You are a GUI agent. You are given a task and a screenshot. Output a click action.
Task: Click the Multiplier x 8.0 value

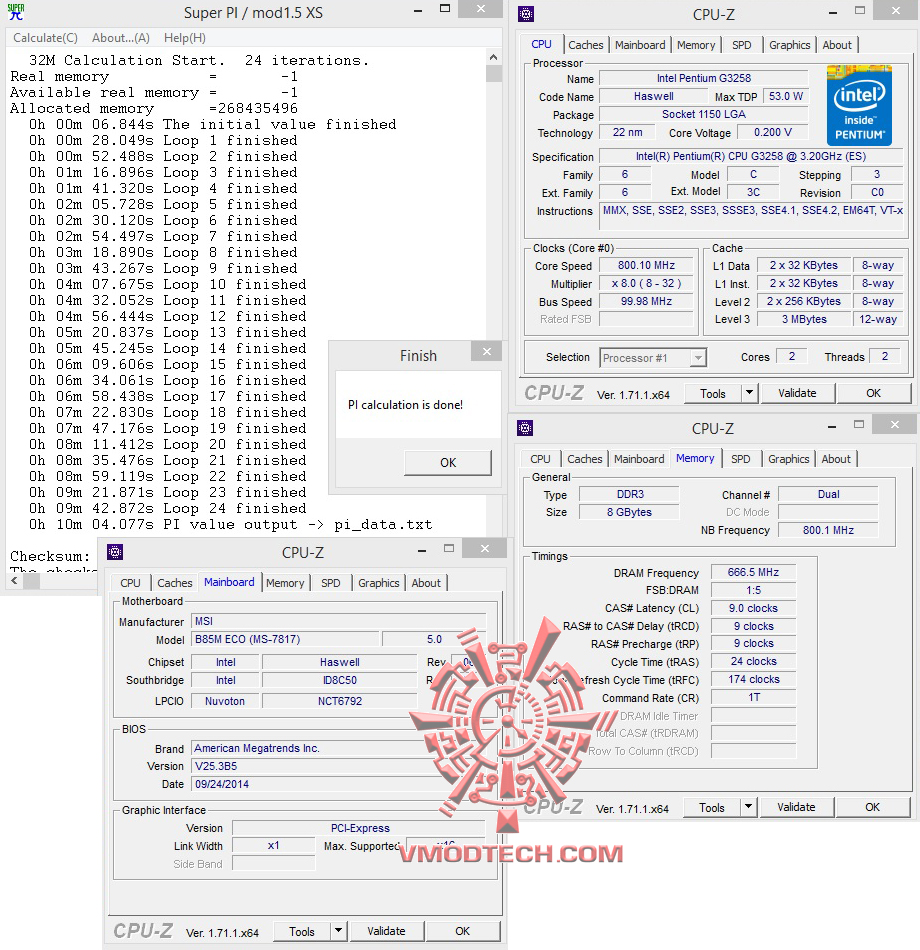[646, 284]
